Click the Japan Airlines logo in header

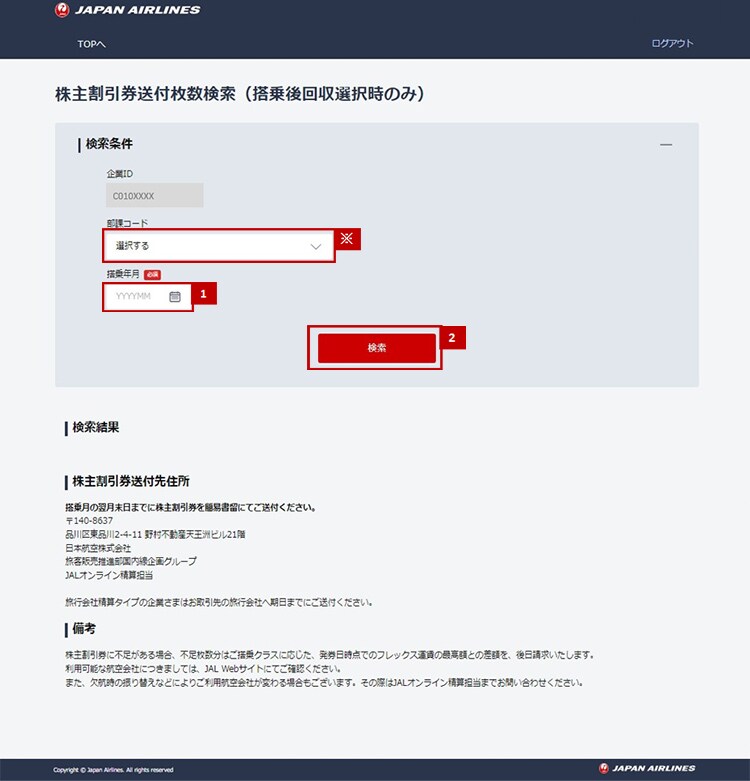[x=127, y=10]
